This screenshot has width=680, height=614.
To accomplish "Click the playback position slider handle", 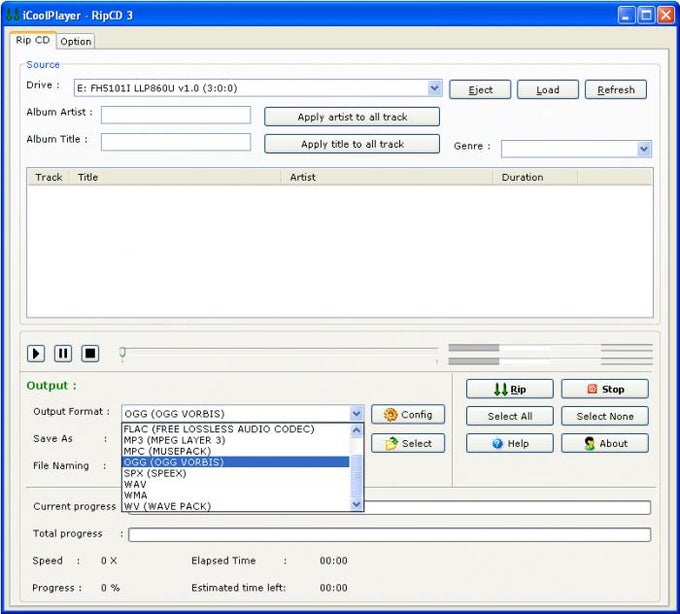I will pos(123,353).
